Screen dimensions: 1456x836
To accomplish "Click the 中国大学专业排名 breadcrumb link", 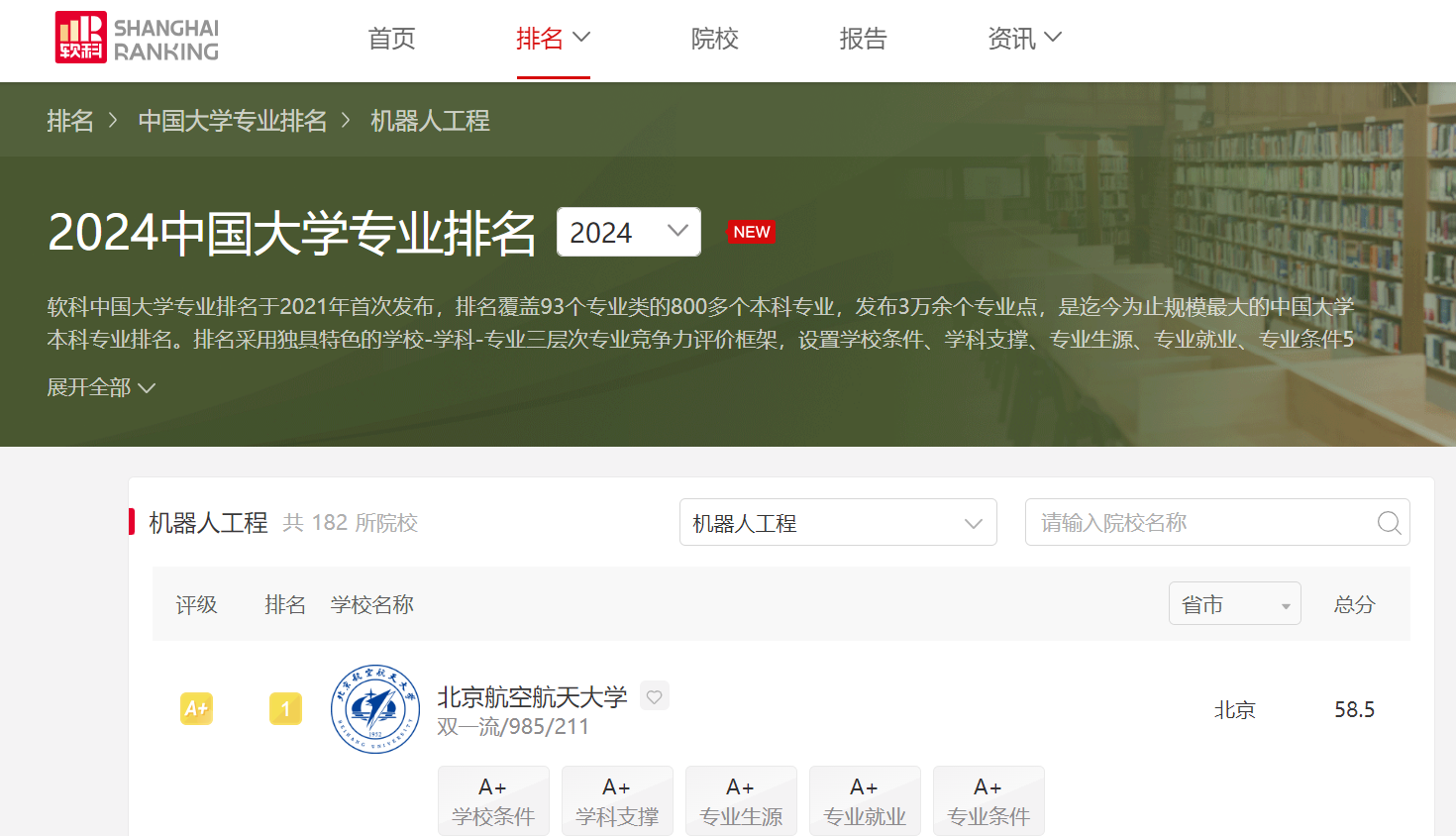I will point(233,121).
